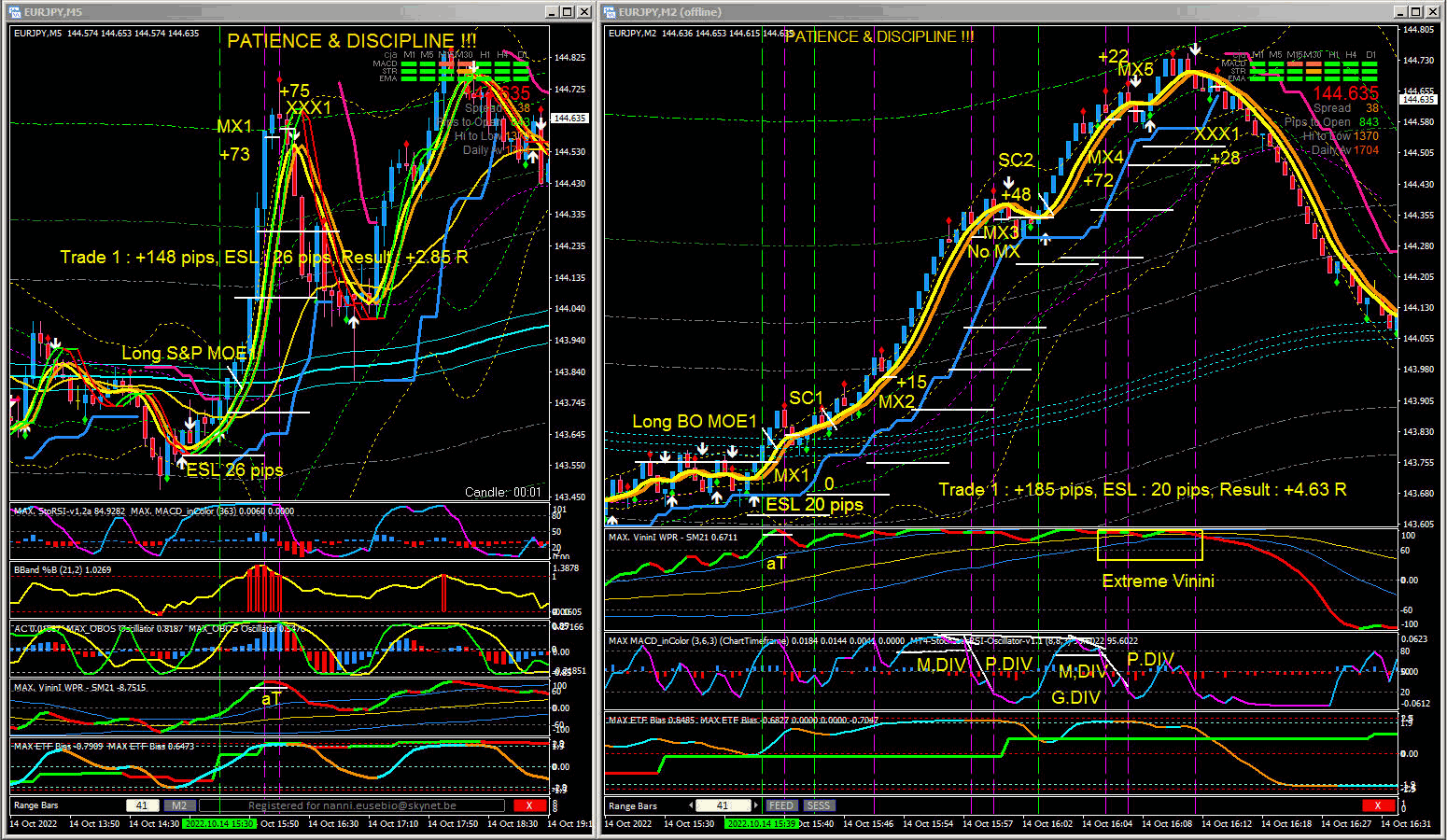Viewport: 1447px width, 840px height.
Task: Maximize the EURJPY,M5 chart window
Action: [x=569, y=12]
